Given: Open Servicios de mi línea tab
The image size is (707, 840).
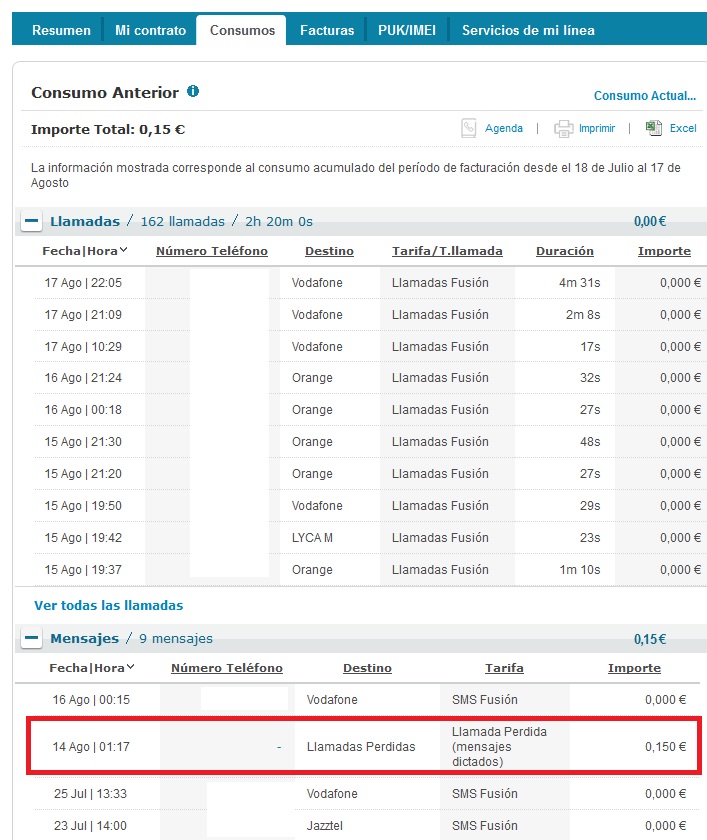Looking at the screenshot, I should [x=528, y=30].
